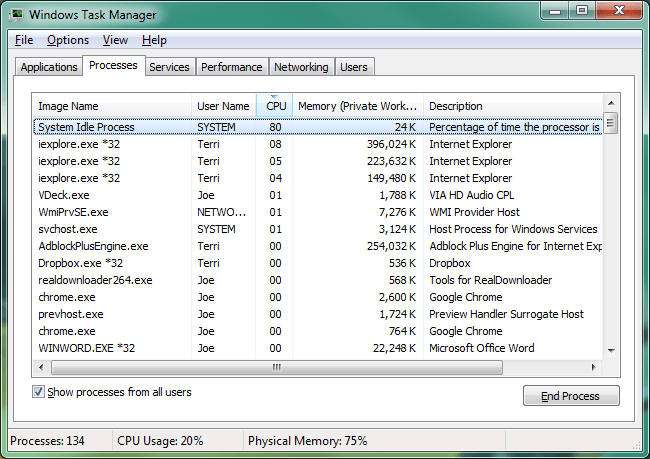The image size is (650, 459).
Task: Select the WINWORD.EXE *32 process row
Action: point(318,348)
